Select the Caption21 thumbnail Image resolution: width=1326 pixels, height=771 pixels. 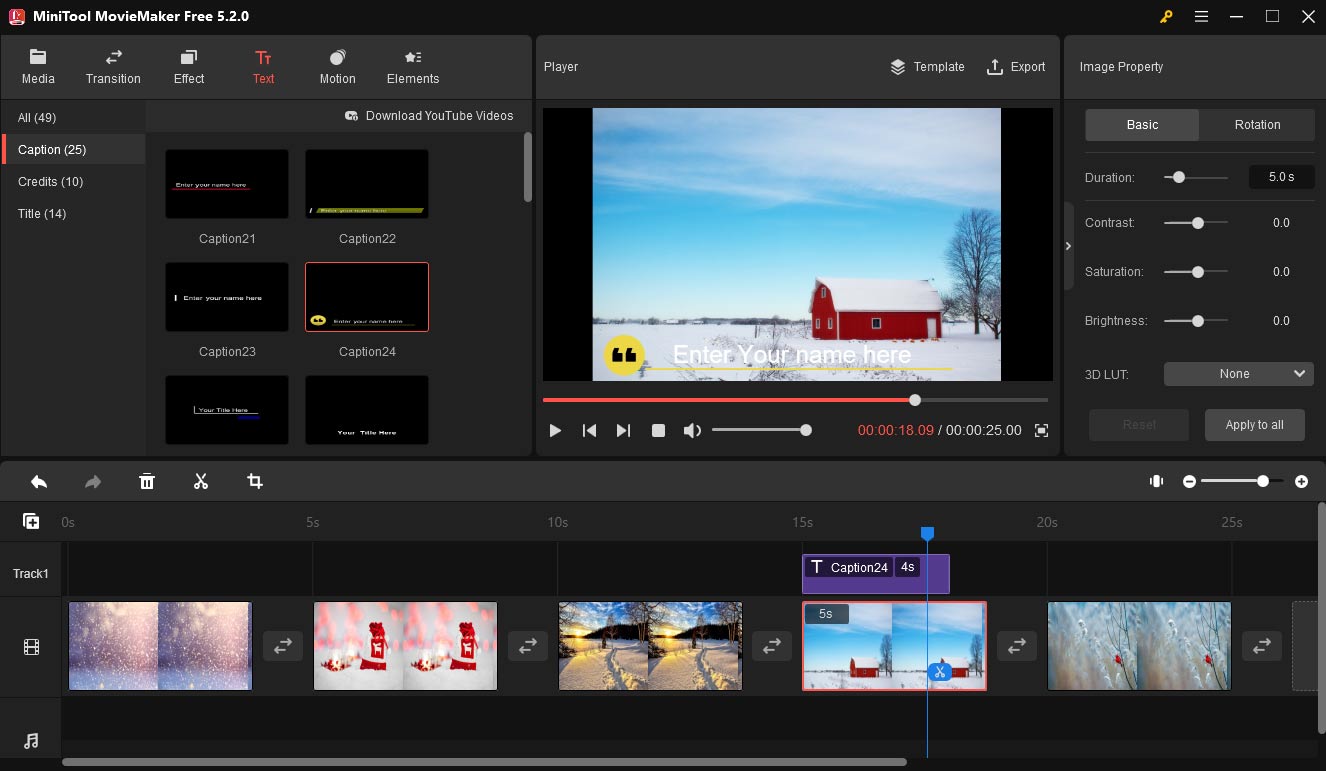tap(227, 185)
